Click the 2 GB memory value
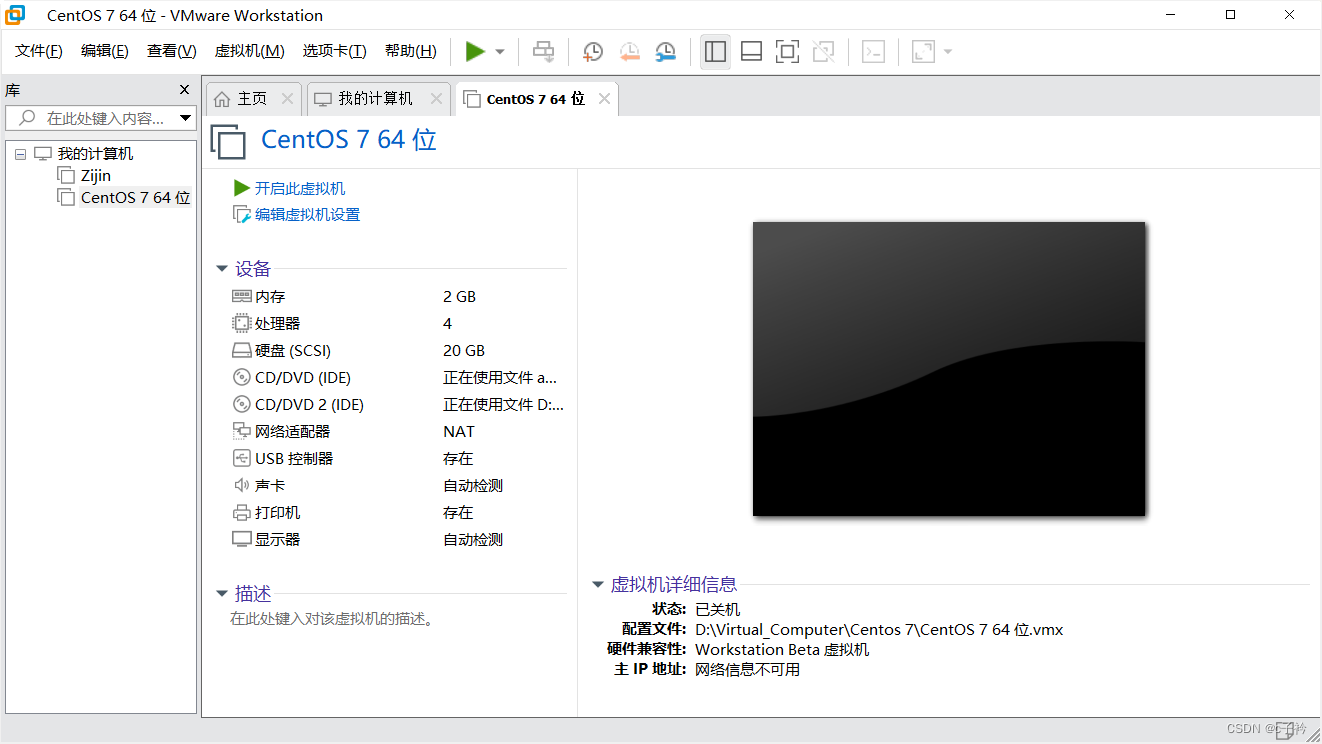1322x744 pixels. (x=459, y=297)
